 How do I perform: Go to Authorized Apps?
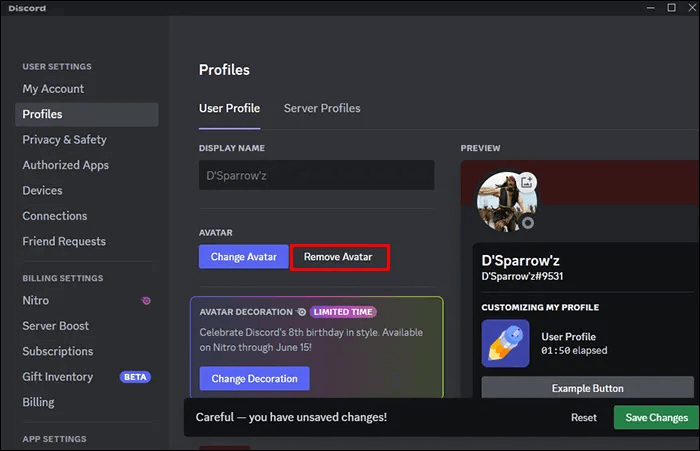point(66,165)
